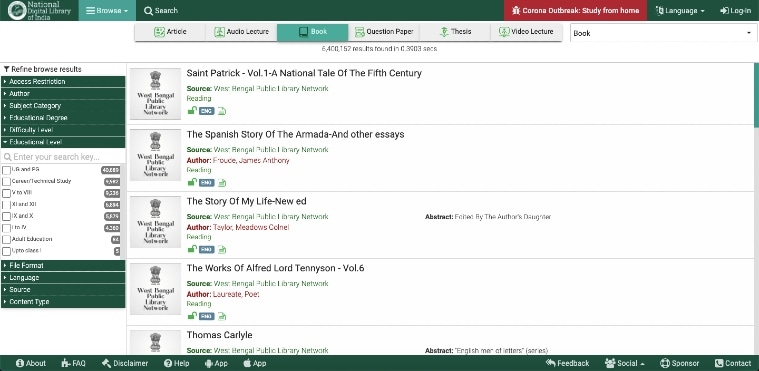Click the ENG language badge under Saint Patrick
Viewport: 759px width, 371px height.
(x=207, y=111)
